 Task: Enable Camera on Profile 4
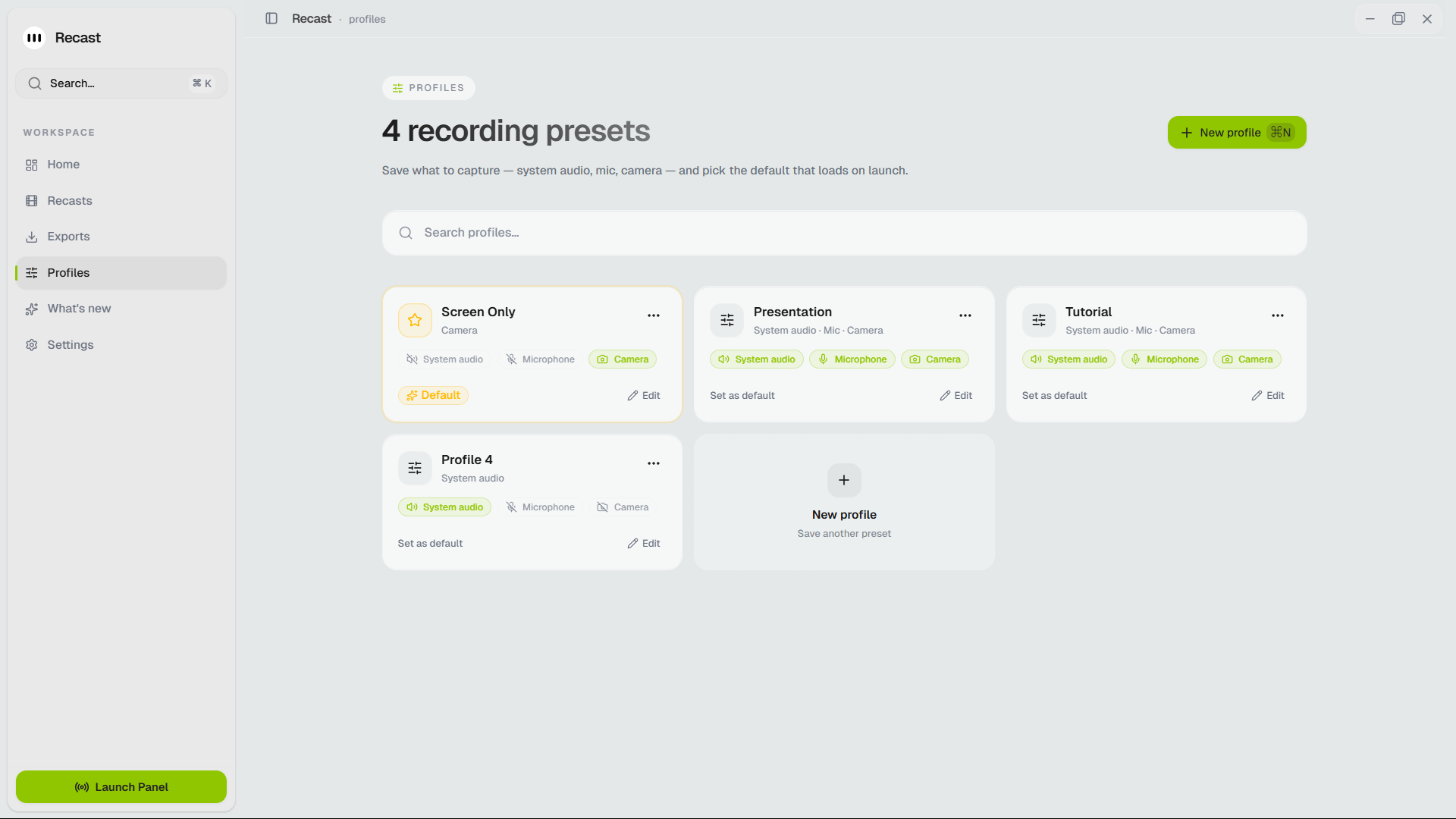pos(623,507)
